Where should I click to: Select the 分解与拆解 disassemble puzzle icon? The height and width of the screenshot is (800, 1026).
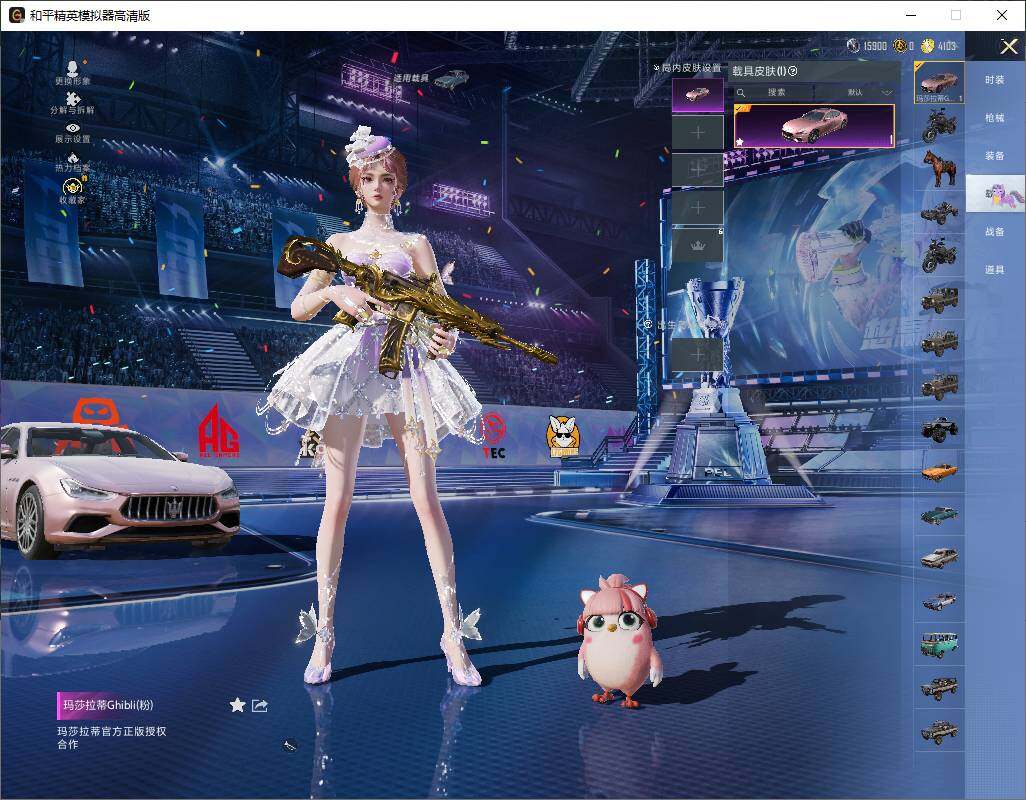click(72, 98)
